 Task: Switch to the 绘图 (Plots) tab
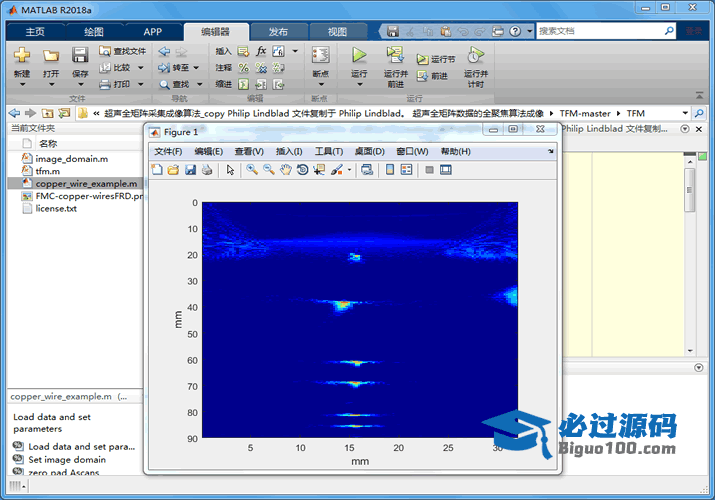pos(94,31)
